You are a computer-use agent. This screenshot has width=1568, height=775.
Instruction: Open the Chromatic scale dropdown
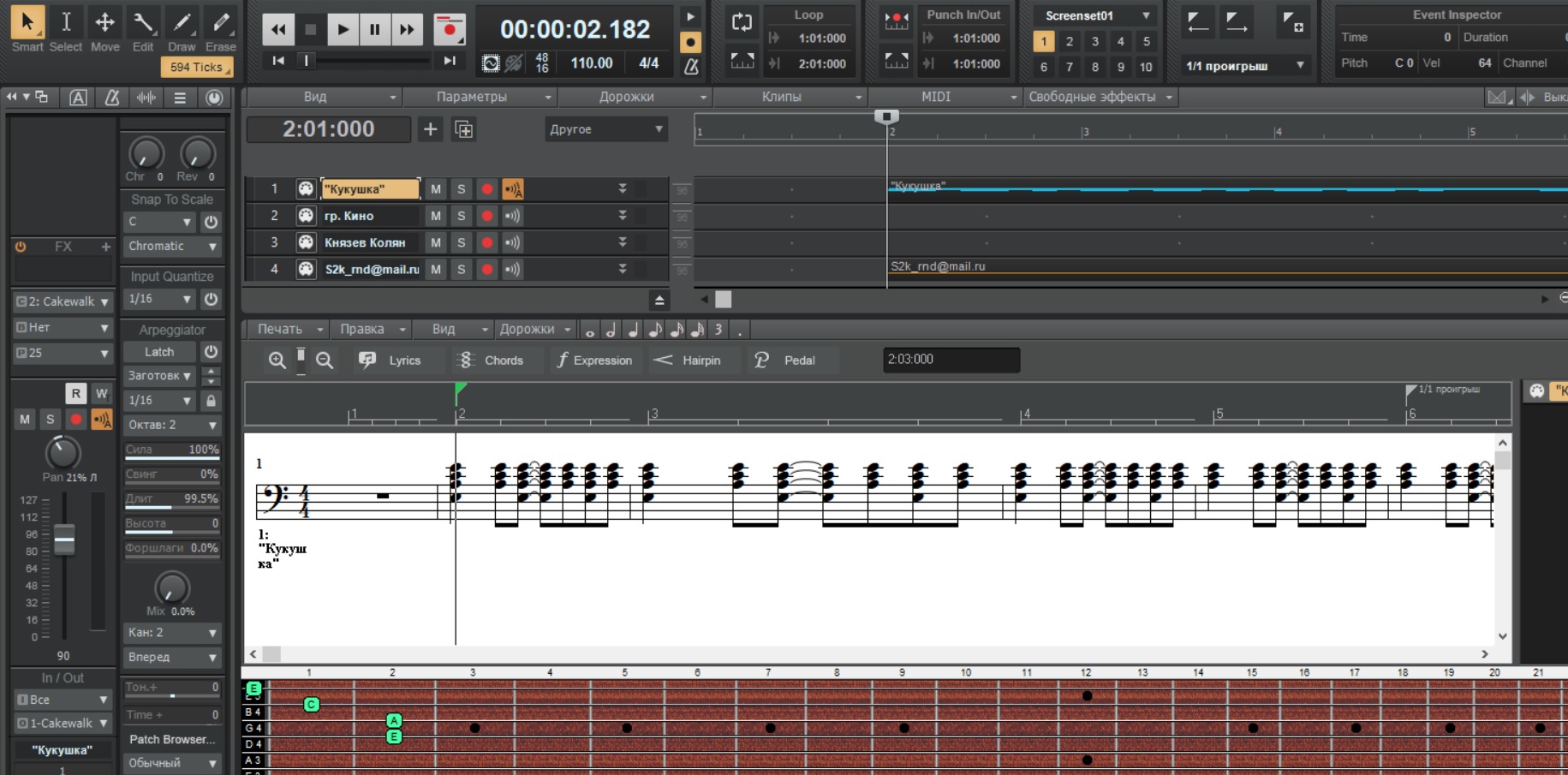(x=172, y=247)
